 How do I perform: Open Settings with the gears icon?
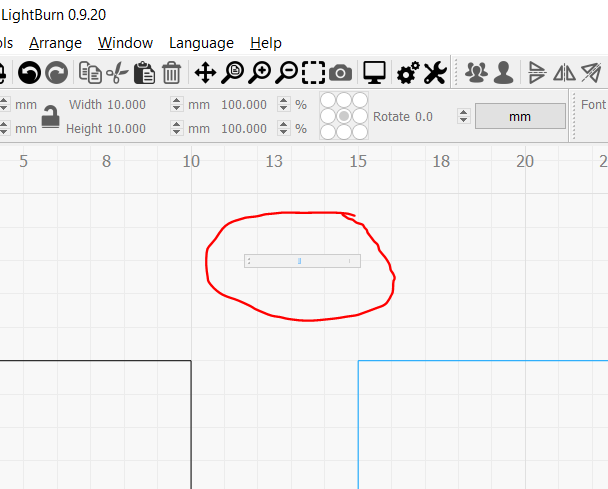pos(408,73)
